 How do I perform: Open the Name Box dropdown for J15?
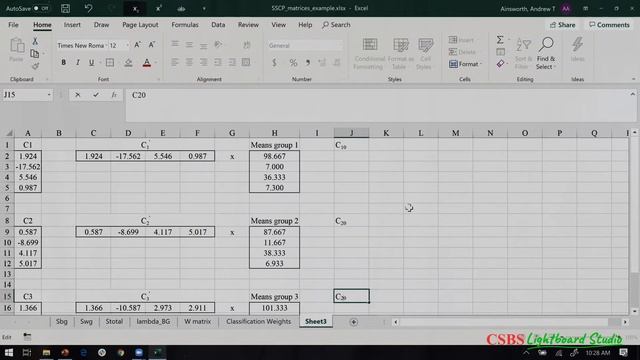pos(49,95)
